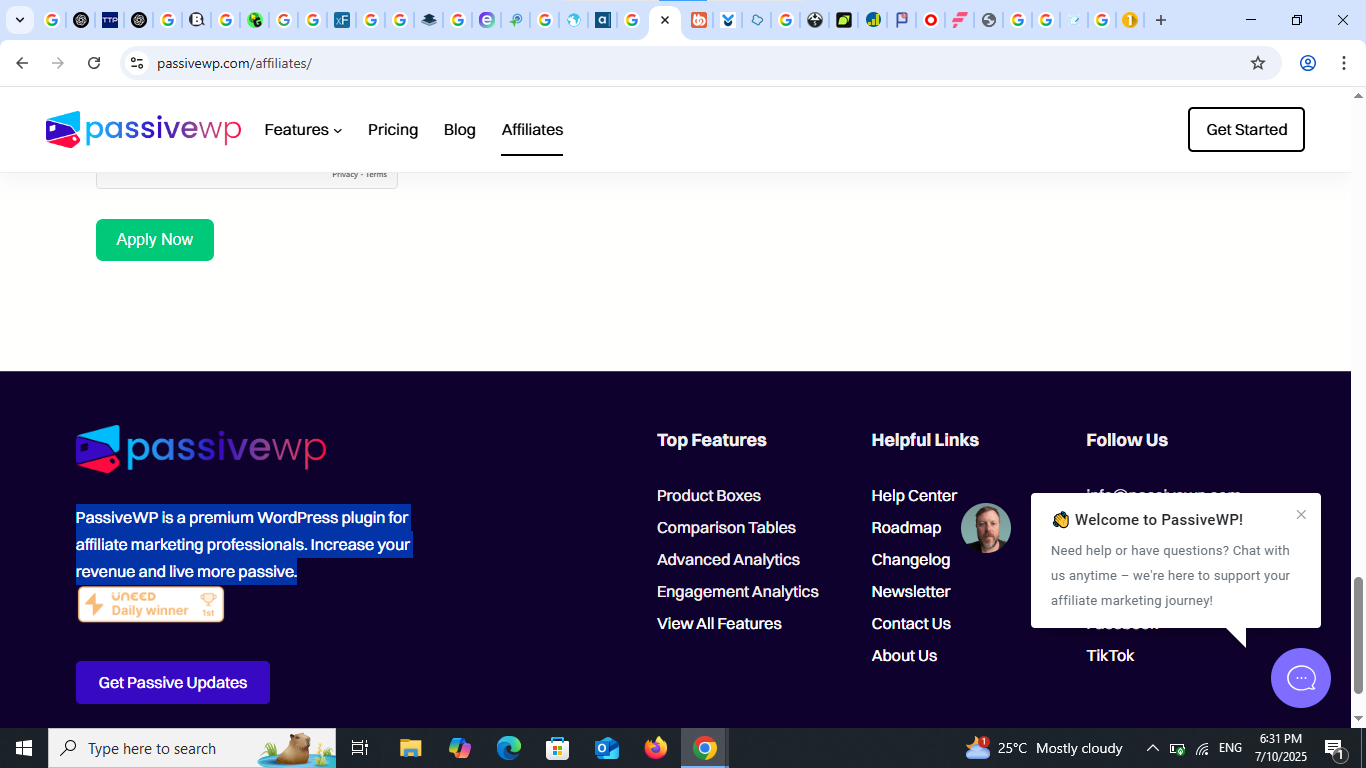The width and height of the screenshot is (1366, 768).
Task: Click the reCAPTCHA Privacy link
Action: pos(345,175)
